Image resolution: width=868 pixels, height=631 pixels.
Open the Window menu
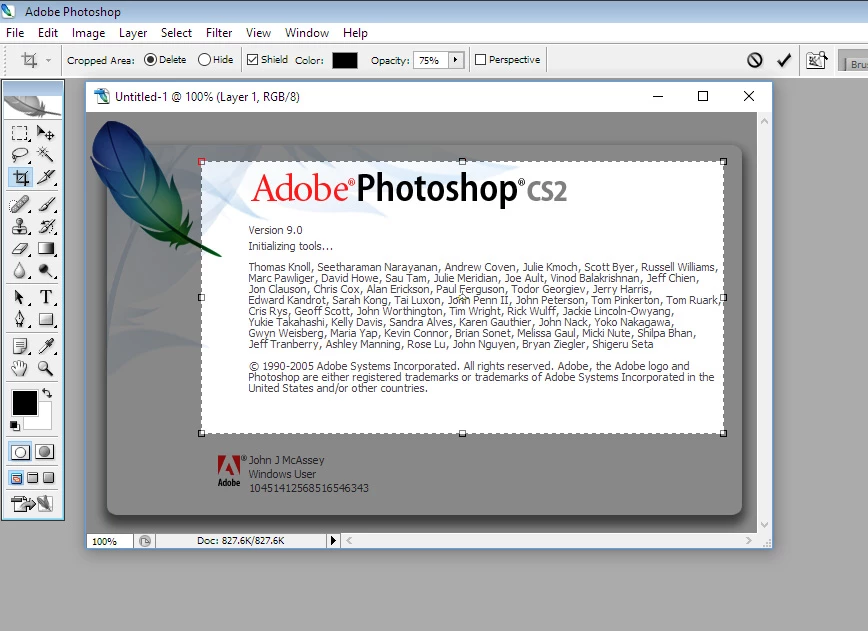[307, 33]
